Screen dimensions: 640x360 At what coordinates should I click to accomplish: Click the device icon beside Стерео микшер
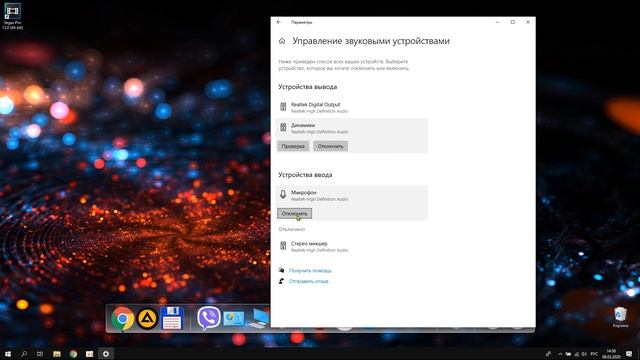tap(283, 245)
